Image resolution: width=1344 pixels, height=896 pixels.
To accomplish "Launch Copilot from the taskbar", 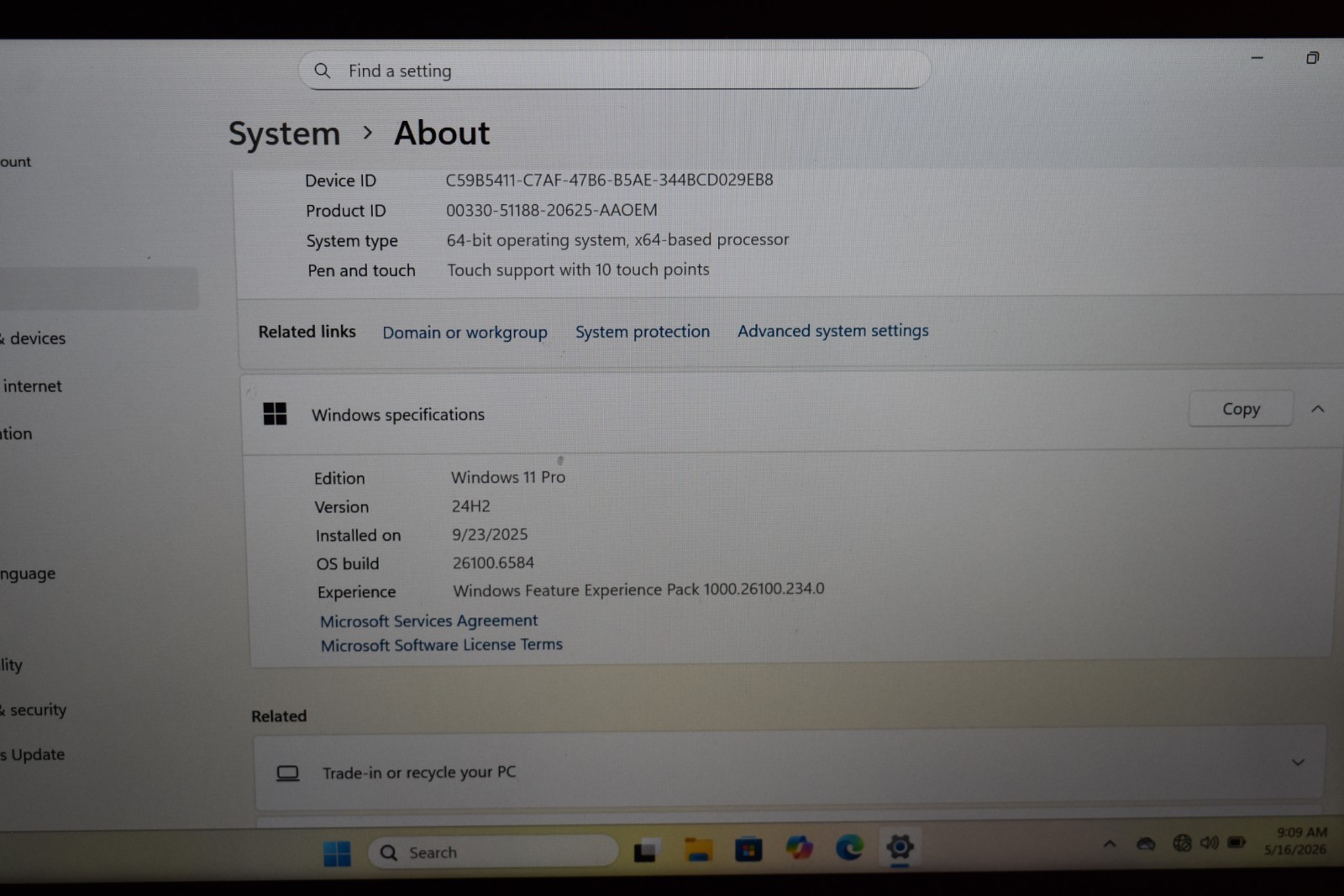I will (799, 848).
